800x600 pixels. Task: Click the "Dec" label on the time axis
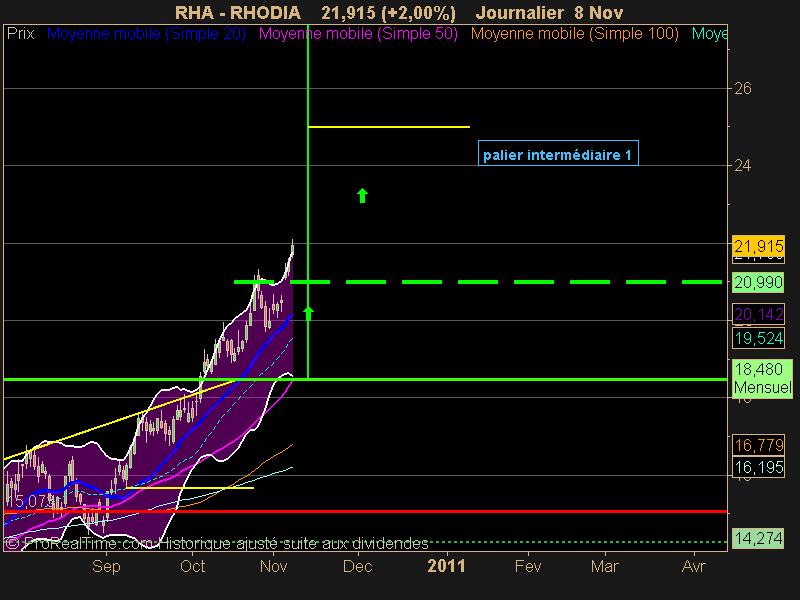tap(358, 566)
